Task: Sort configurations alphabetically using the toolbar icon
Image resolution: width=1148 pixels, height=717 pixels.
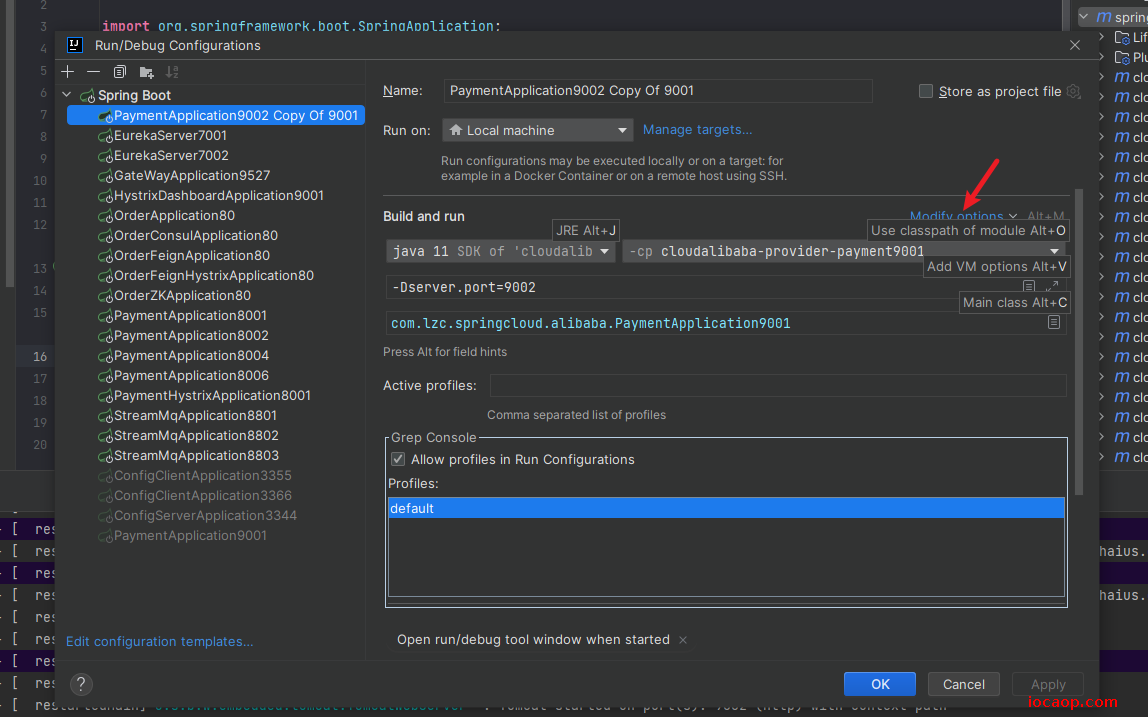Action: click(172, 72)
